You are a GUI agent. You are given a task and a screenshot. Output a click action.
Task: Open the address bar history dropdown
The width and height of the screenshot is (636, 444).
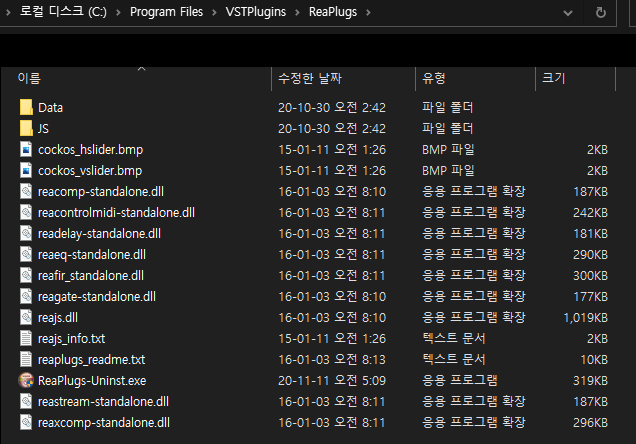point(568,13)
